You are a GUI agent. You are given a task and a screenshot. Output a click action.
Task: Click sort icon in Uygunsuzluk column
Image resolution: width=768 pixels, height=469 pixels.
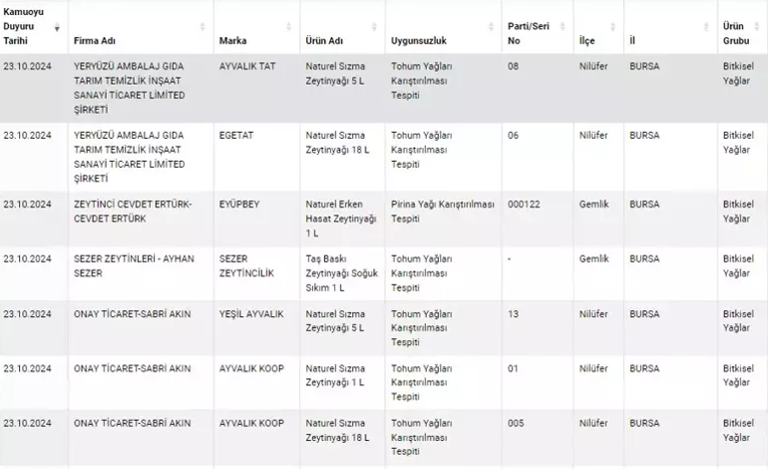[x=491, y=27]
